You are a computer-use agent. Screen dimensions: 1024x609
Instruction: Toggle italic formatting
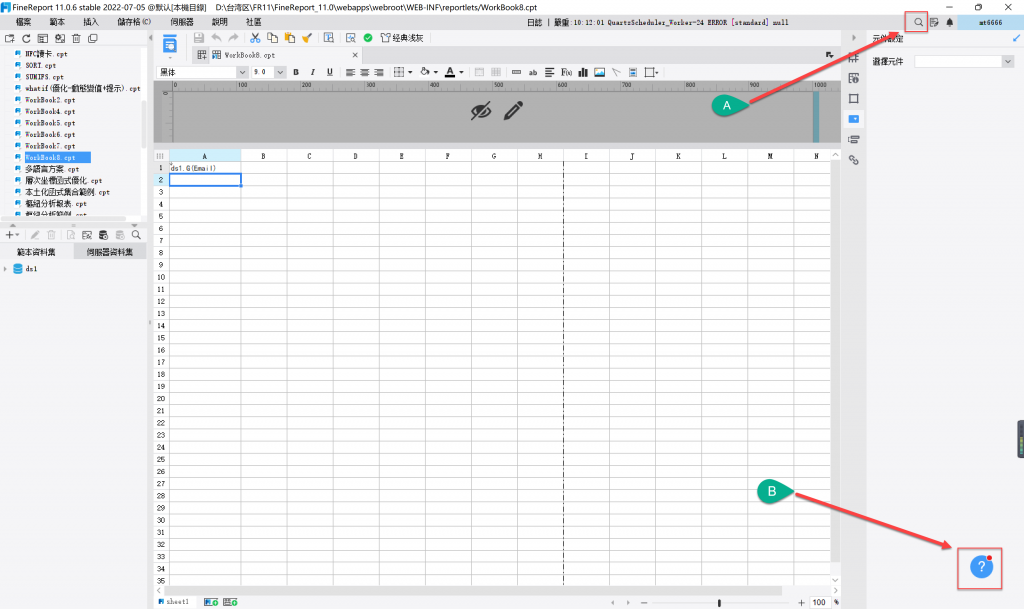313,72
